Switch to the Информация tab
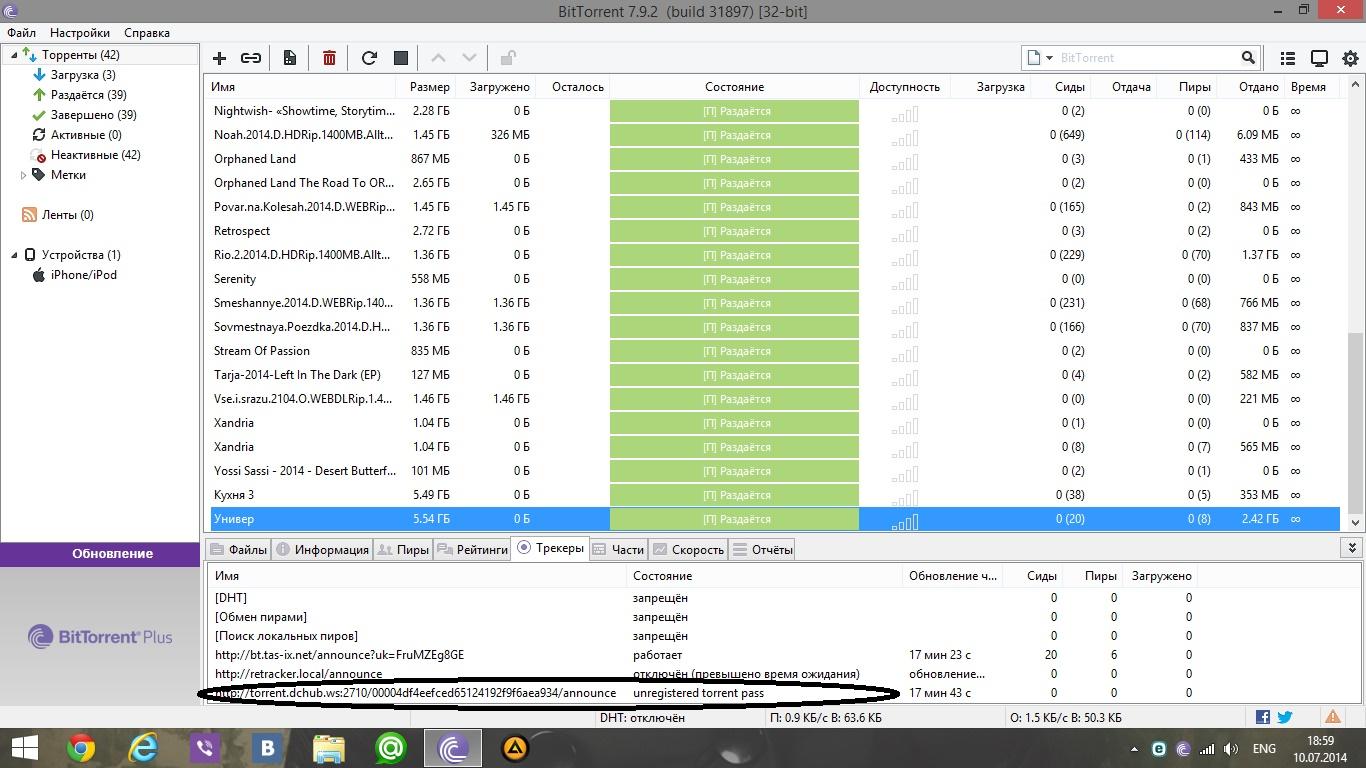 tap(322, 549)
